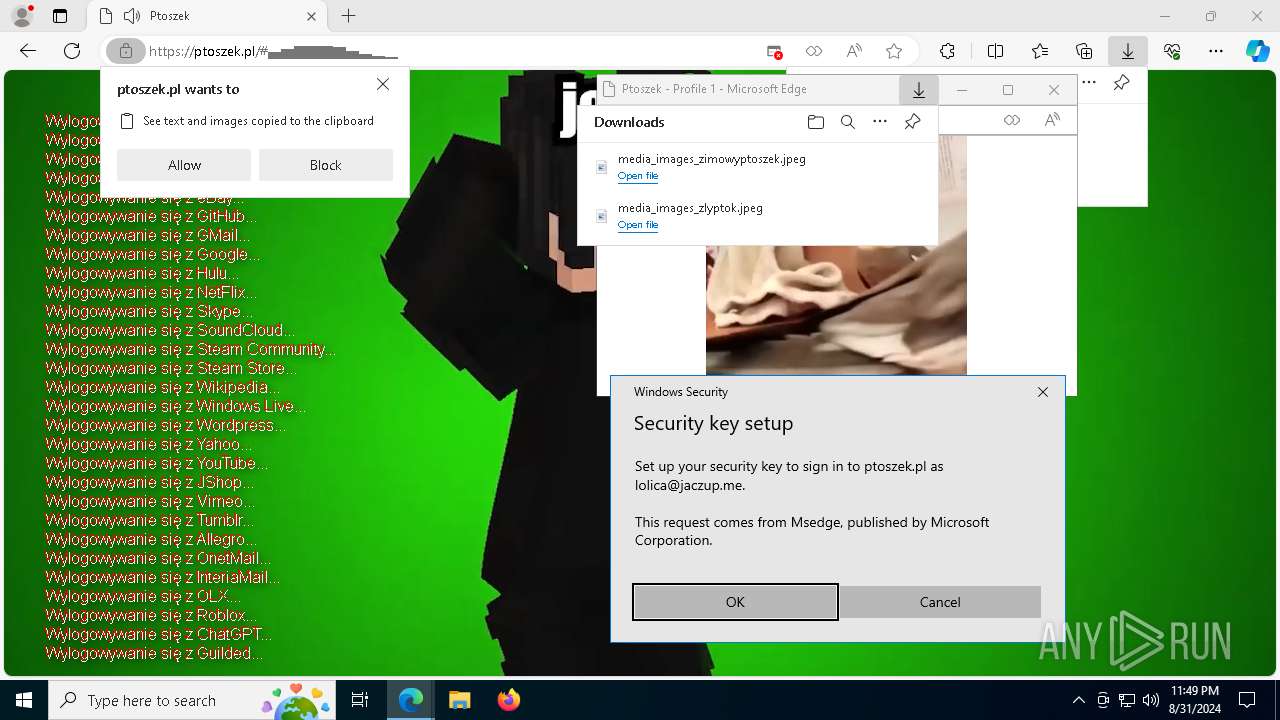The height and width of the screenshot is (720, 1280).
Task: Open notification center icon
Action: [x=1247, y=700]
